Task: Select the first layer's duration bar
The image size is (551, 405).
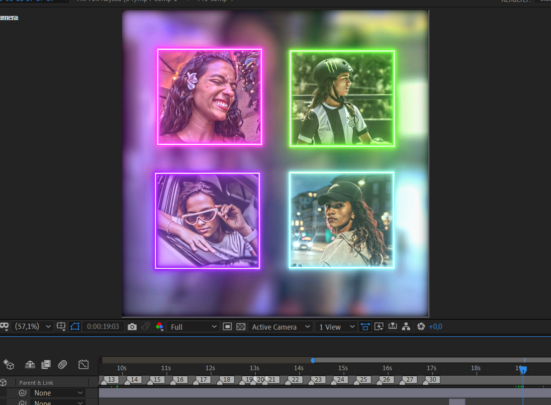Action: (325, 393)
